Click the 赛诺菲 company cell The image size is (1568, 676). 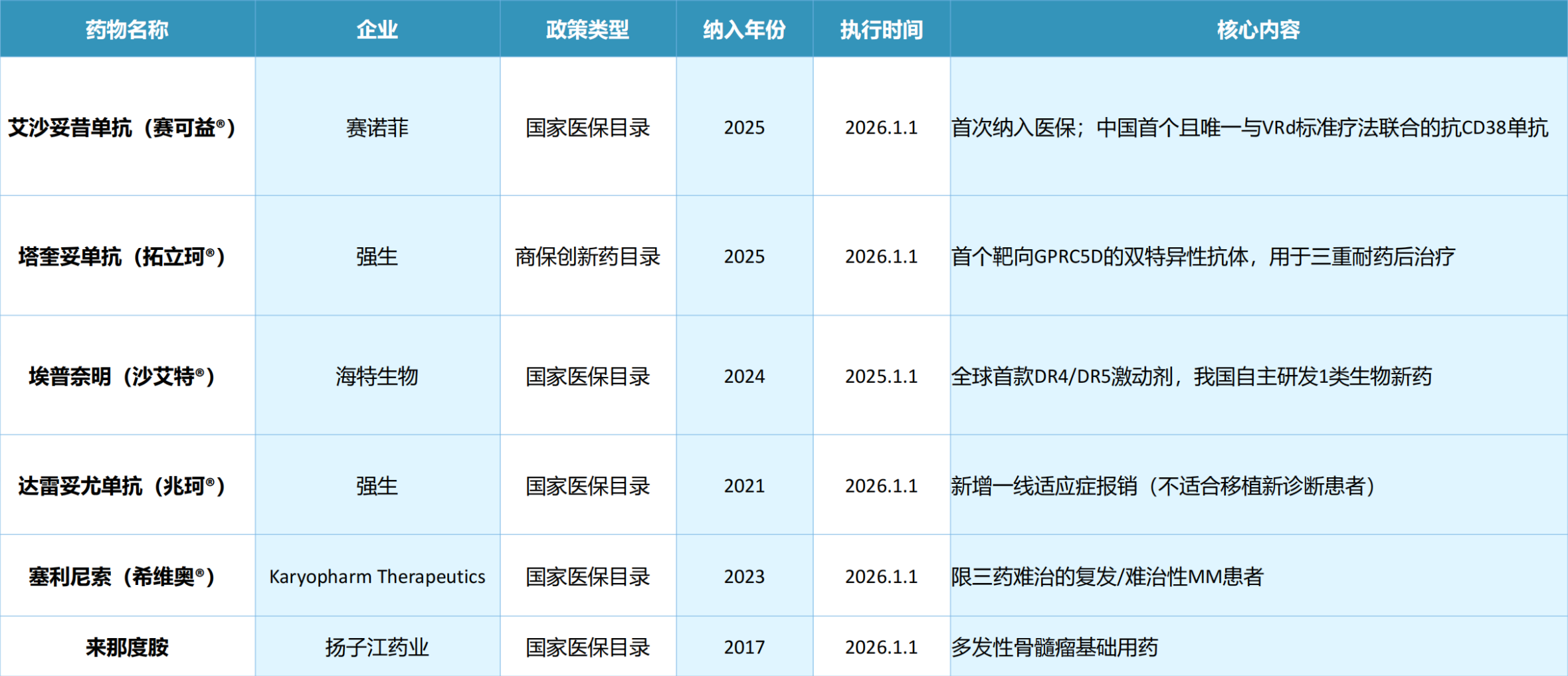pos(377,126)
